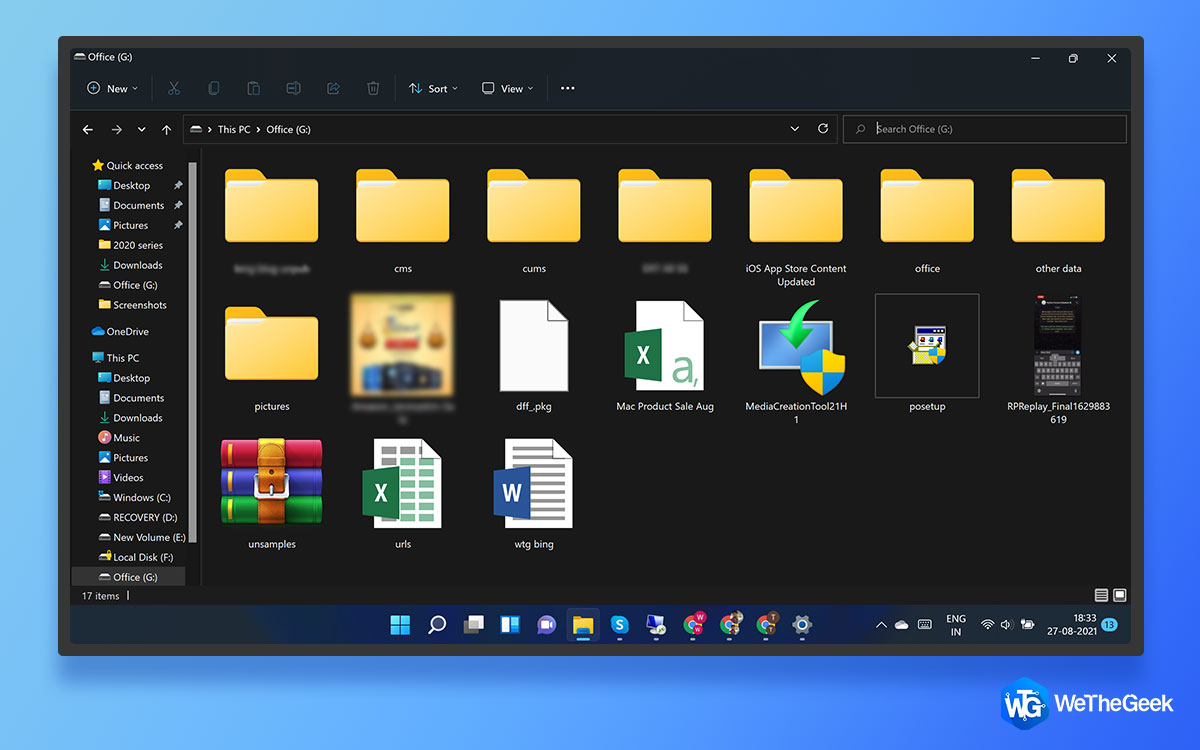
Task: Select the Rename icon in toolbar
Action: click(x=293, y=88)
